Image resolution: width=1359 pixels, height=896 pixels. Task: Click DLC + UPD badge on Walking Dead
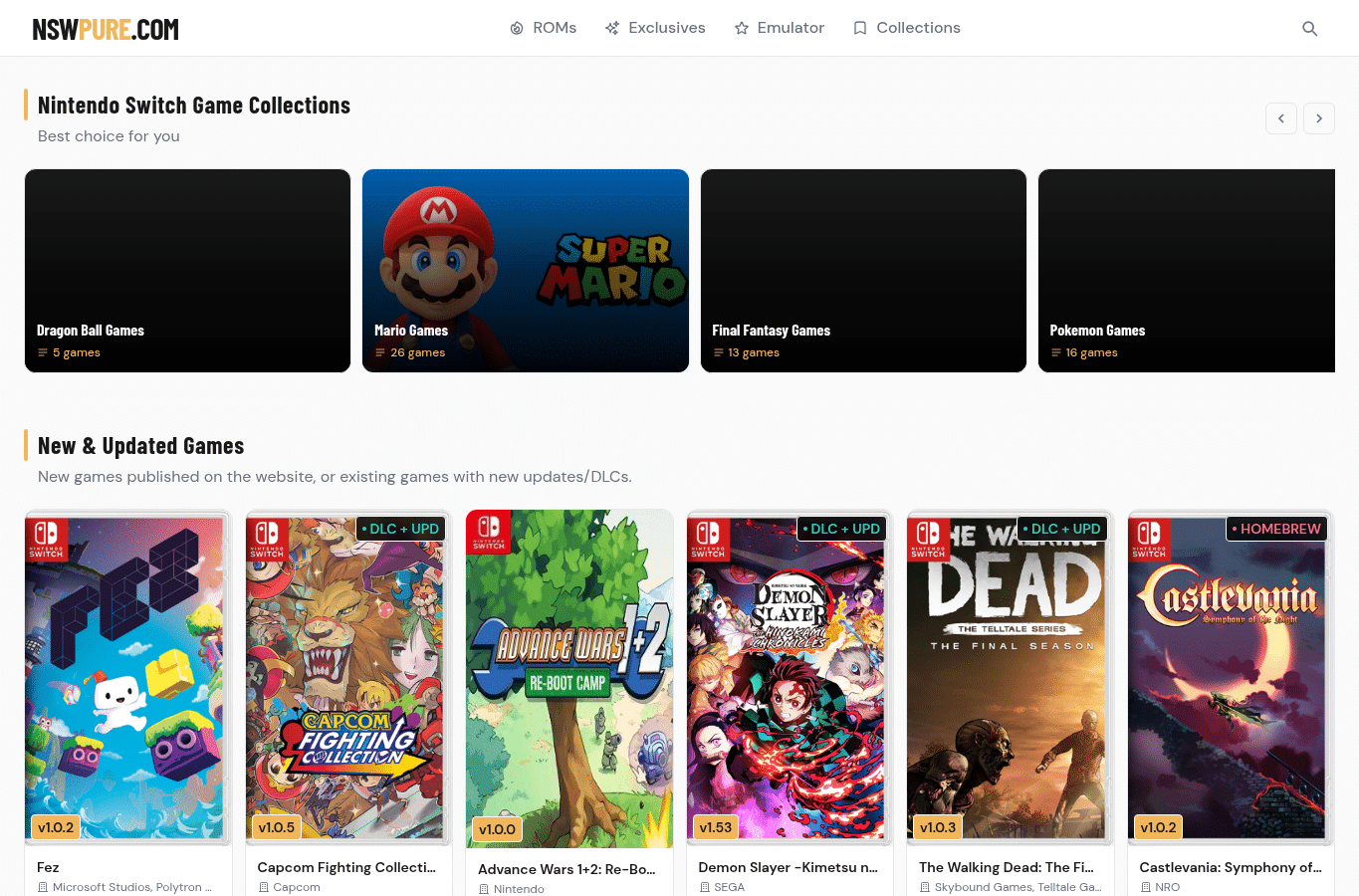1062,529
